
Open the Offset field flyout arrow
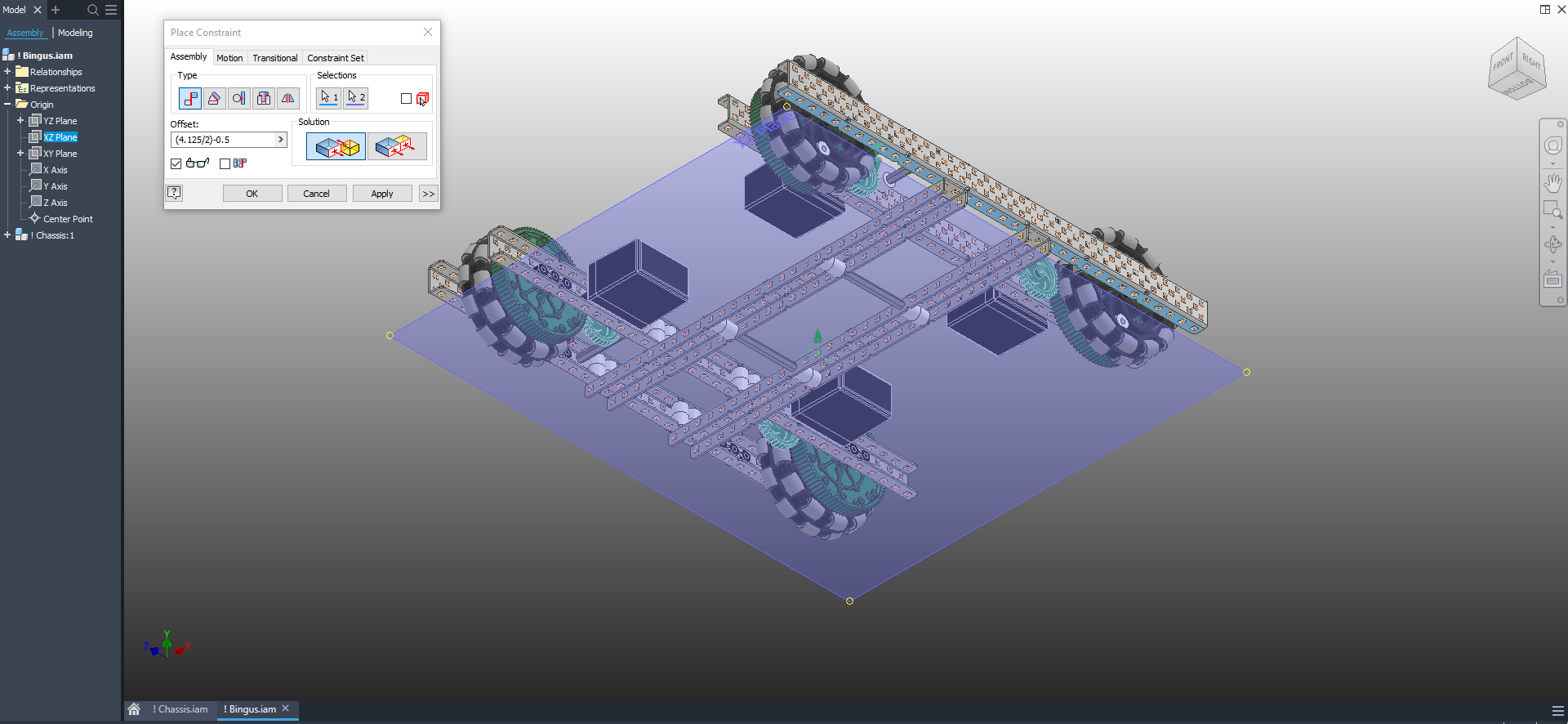280,140
